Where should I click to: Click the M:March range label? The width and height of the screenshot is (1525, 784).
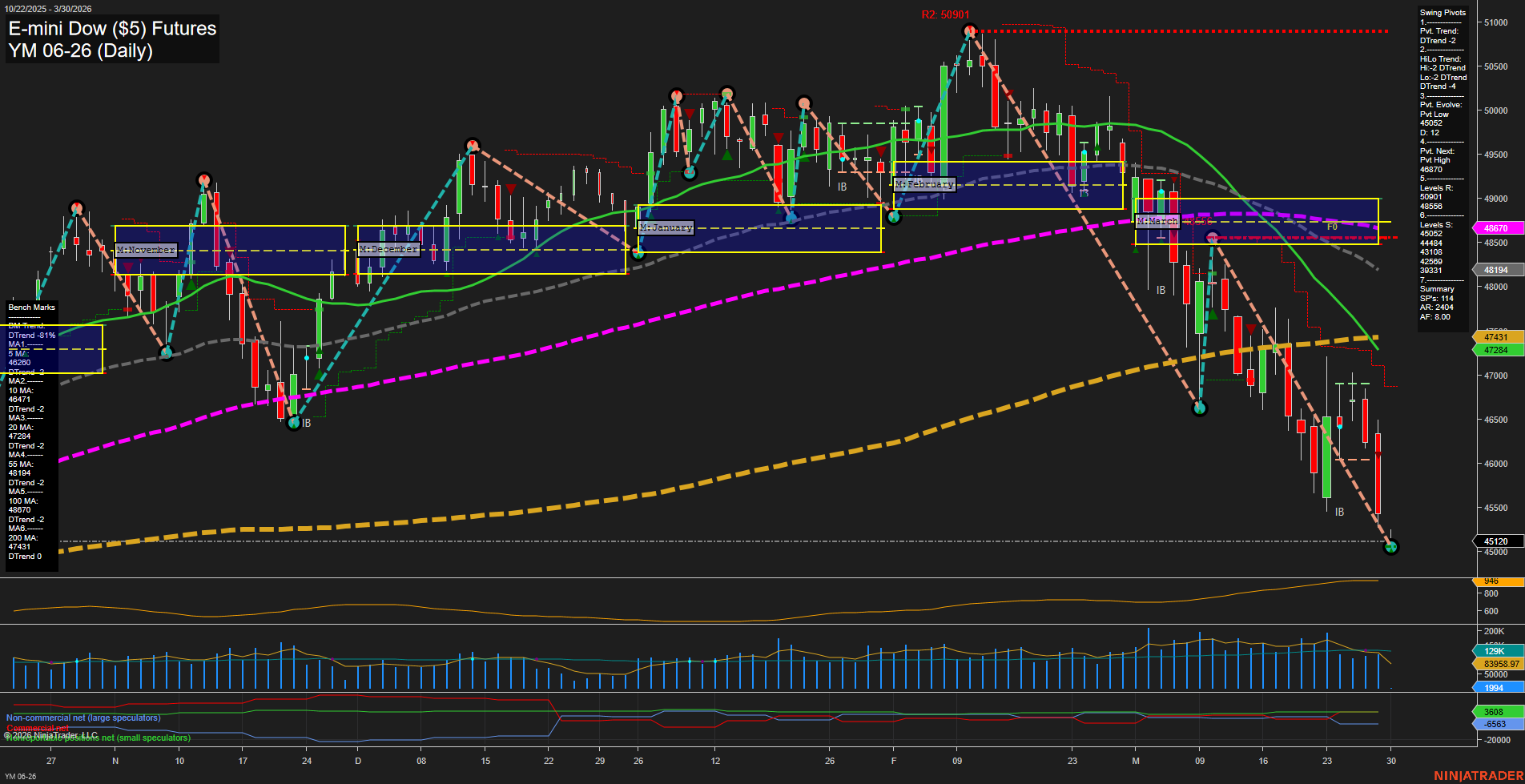coord(1158,221)
